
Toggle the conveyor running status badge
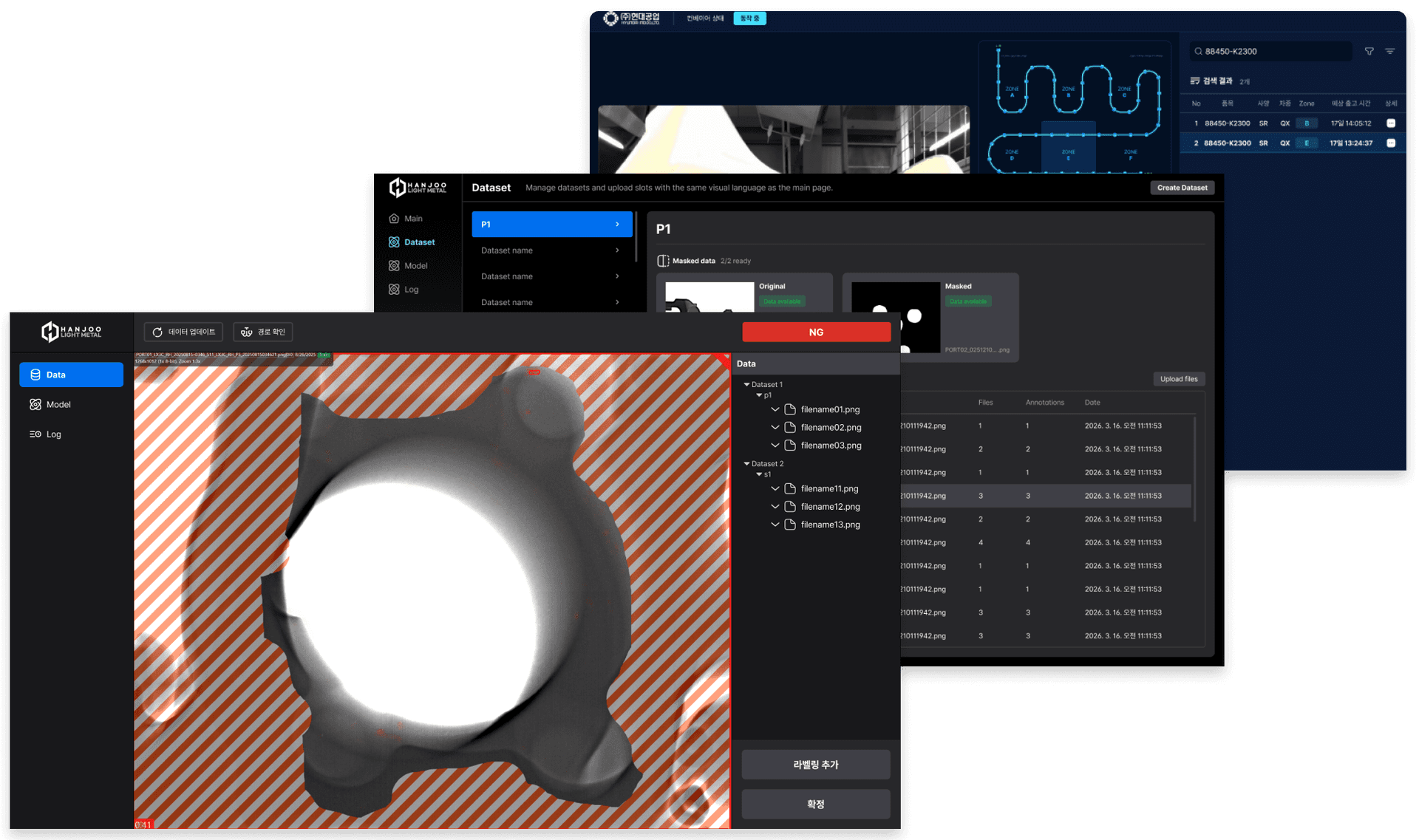click(749, 18)
